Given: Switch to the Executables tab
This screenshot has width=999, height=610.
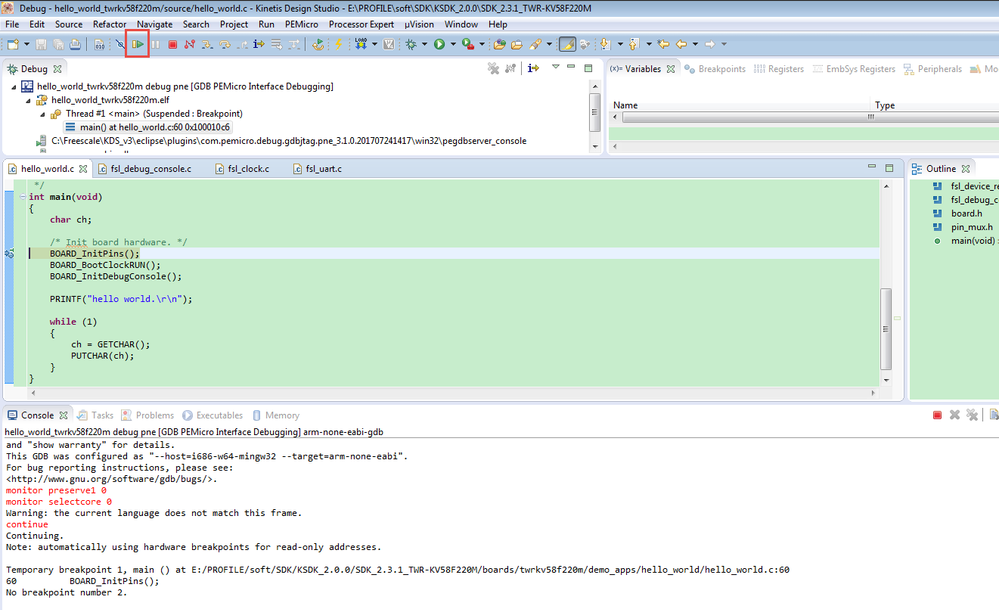Looking at the screenshot, I should pos(213,416).
